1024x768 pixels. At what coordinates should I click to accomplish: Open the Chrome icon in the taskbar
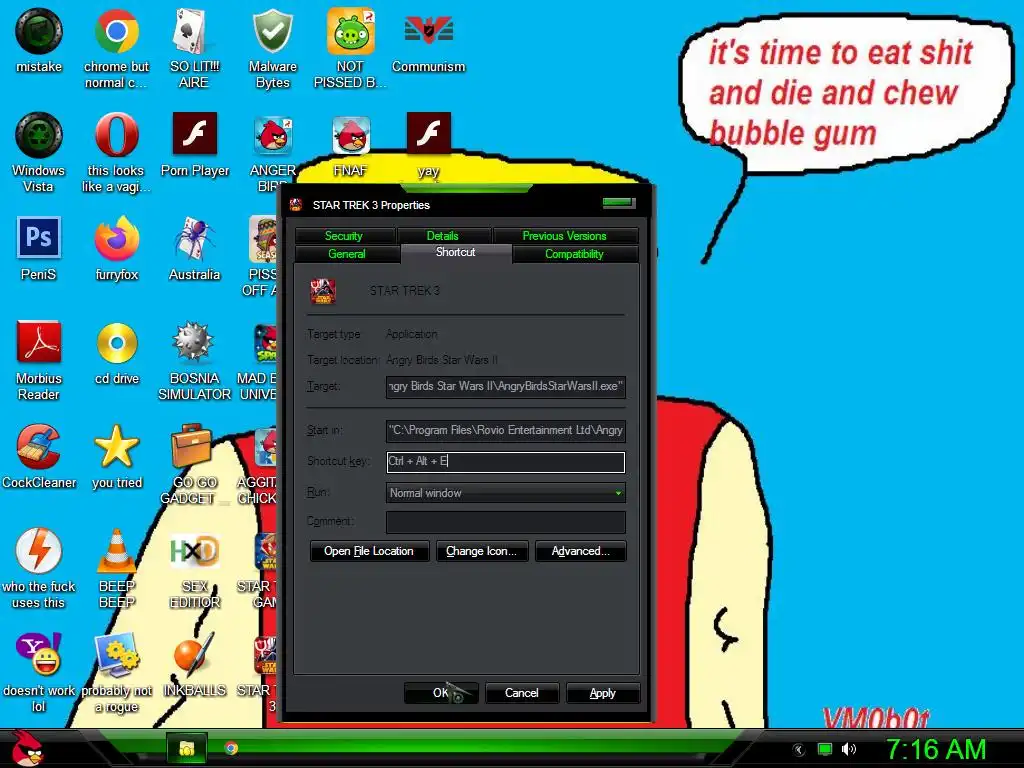231,748
